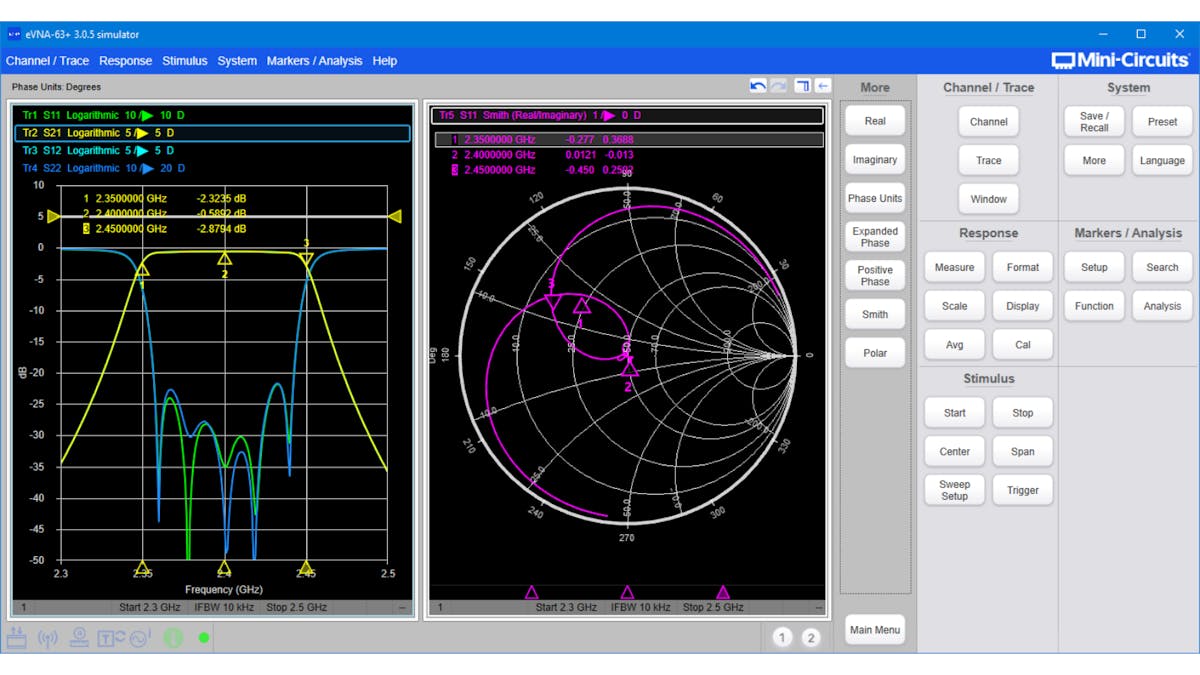Image resolution: width=1200 pixels, height=675 pixels.
Task: Open the Format options under Response
Action: click(x=1022, y=267)
